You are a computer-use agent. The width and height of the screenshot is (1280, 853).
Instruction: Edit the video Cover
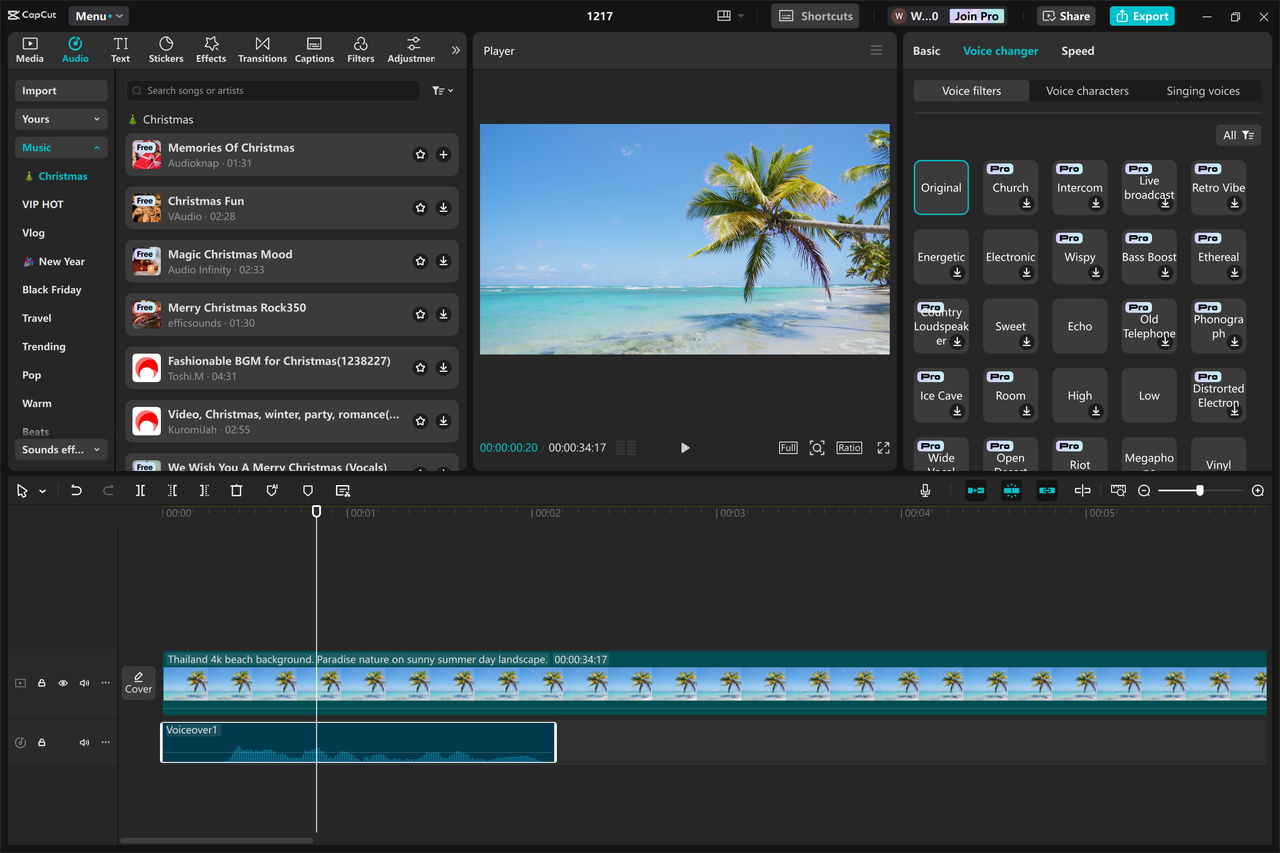coord(139,683)
